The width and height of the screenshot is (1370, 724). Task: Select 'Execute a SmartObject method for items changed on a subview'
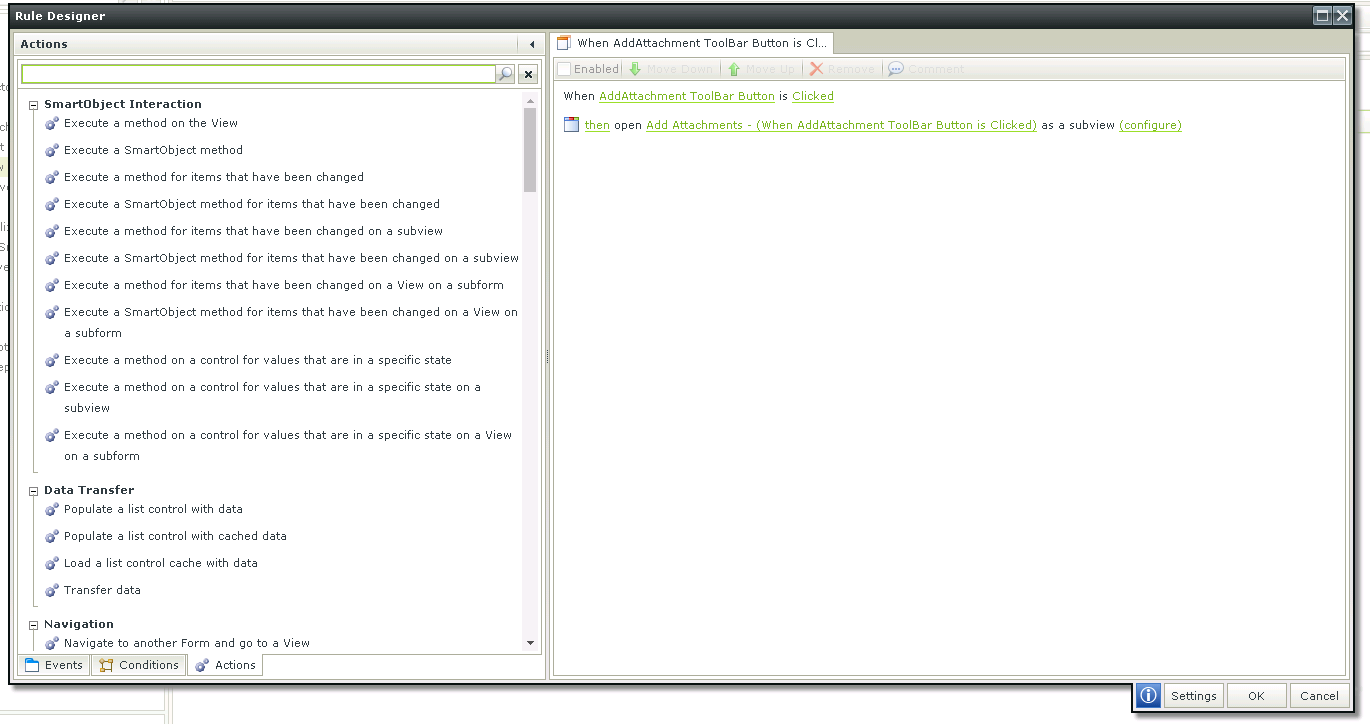292,258
